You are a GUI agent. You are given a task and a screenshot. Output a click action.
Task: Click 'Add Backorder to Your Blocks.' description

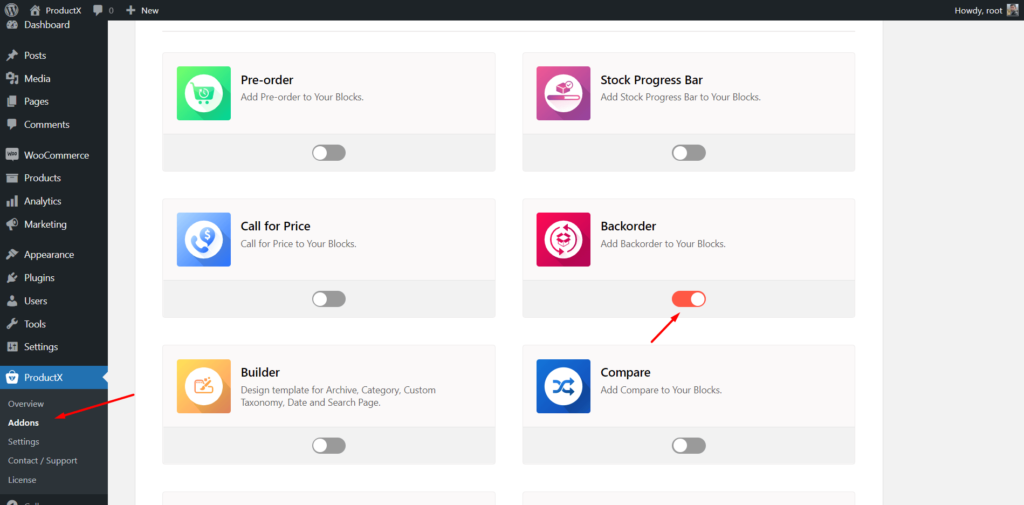(x=664, y=244)
